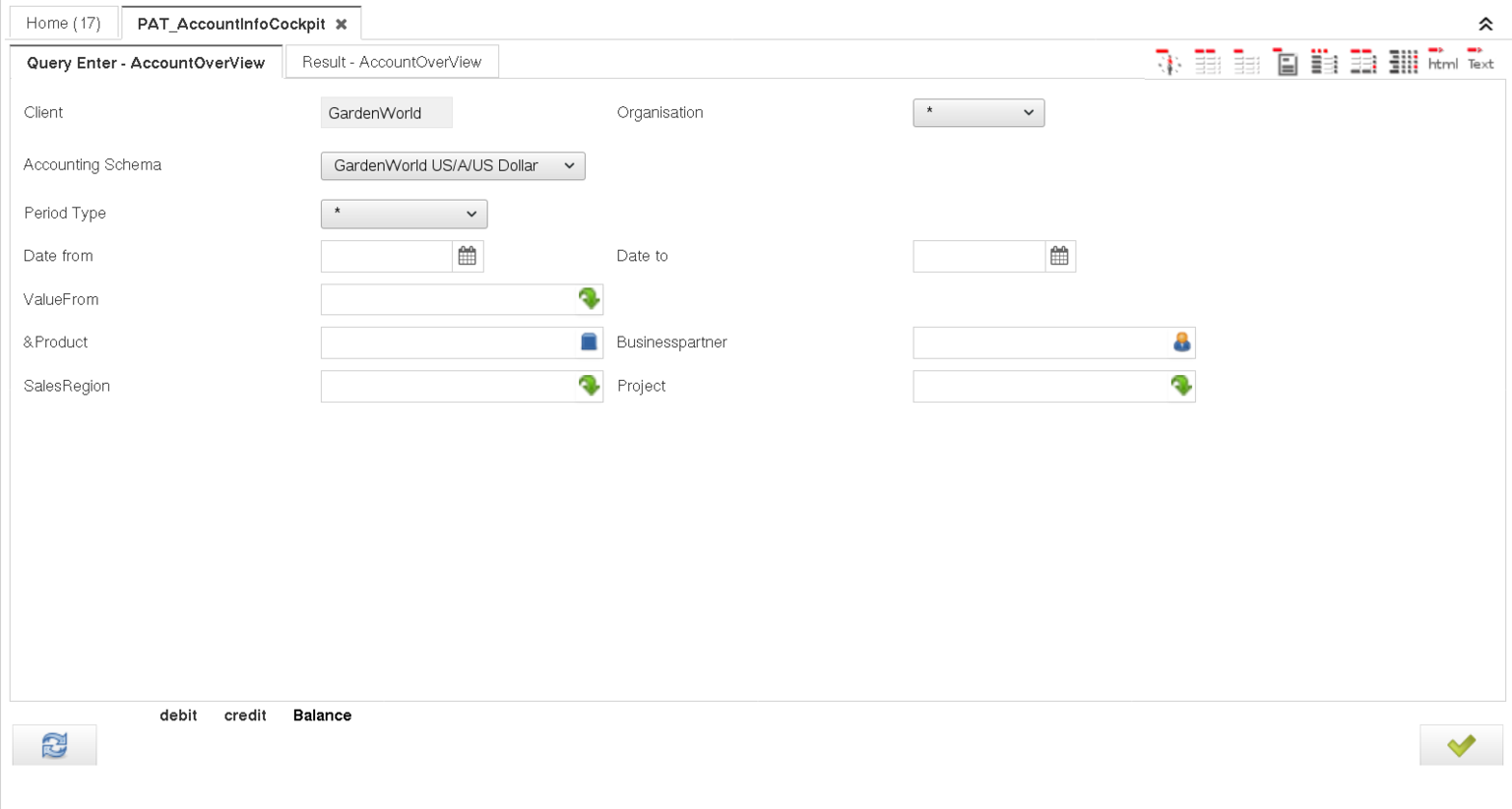Click the ValueFrom green arrow lookup
1512x809 pixels.
pyautogui.click(x=589, y=299)
